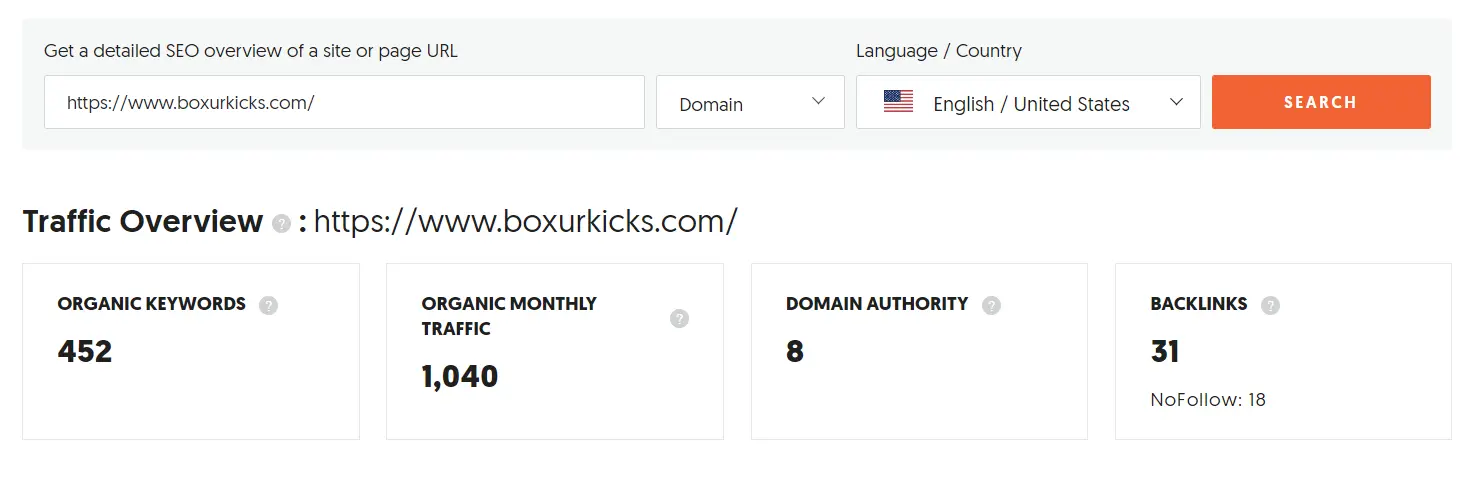Open the Domain scope selector
This screenshot has width=1466, height=478.
750,102
